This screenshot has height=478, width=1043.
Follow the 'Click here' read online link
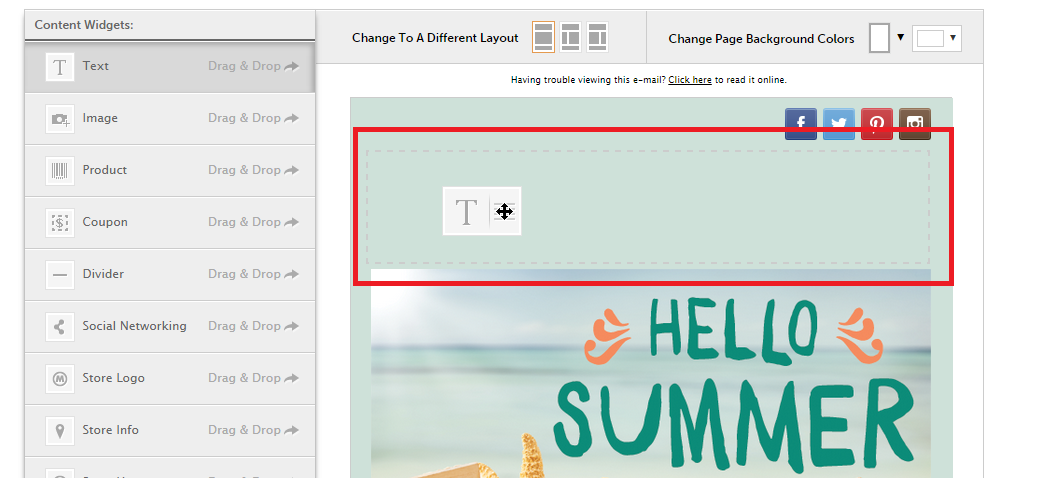(x=690, y=80)
